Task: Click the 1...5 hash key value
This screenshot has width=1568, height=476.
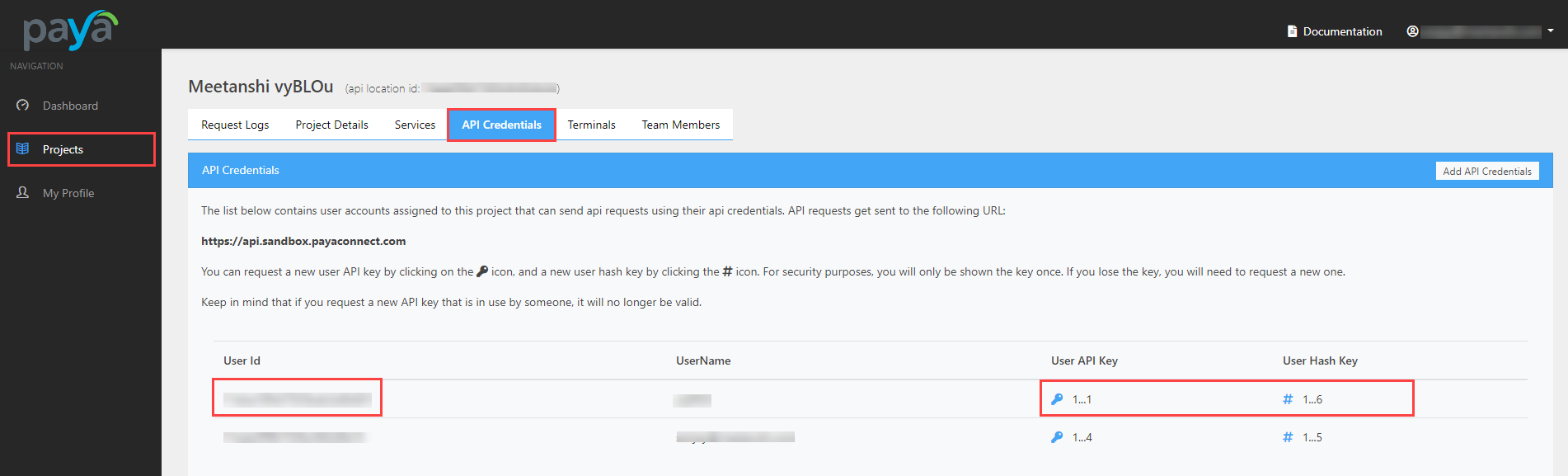Action: click(x=1312, y=437)
